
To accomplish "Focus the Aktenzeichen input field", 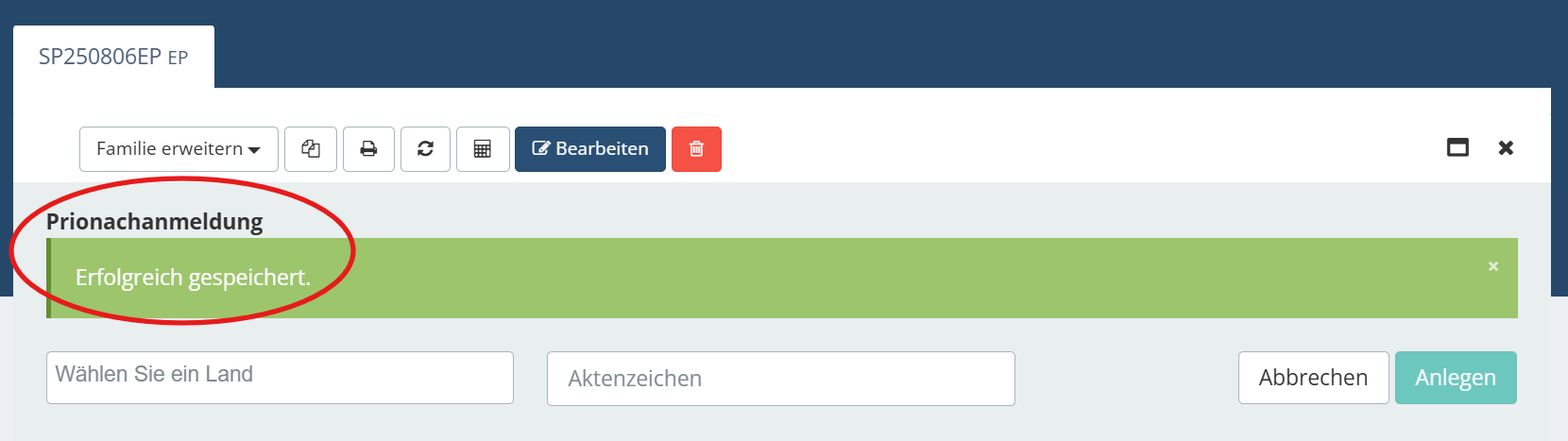I will click(781, 379).
